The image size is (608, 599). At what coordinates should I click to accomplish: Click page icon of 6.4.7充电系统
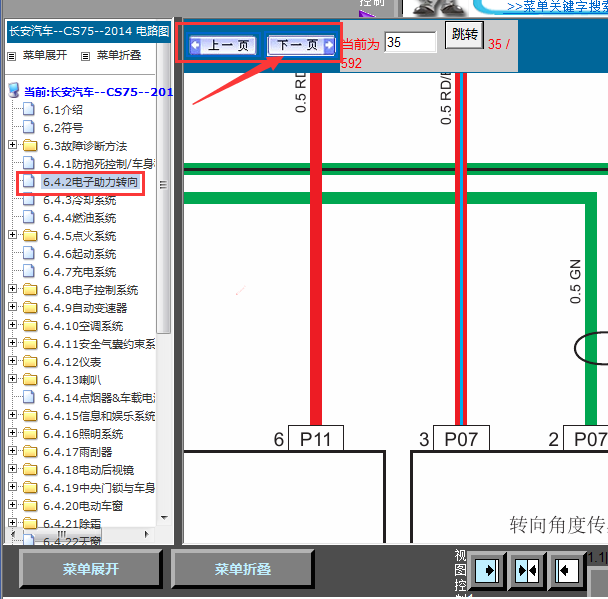tap(29, 271)
